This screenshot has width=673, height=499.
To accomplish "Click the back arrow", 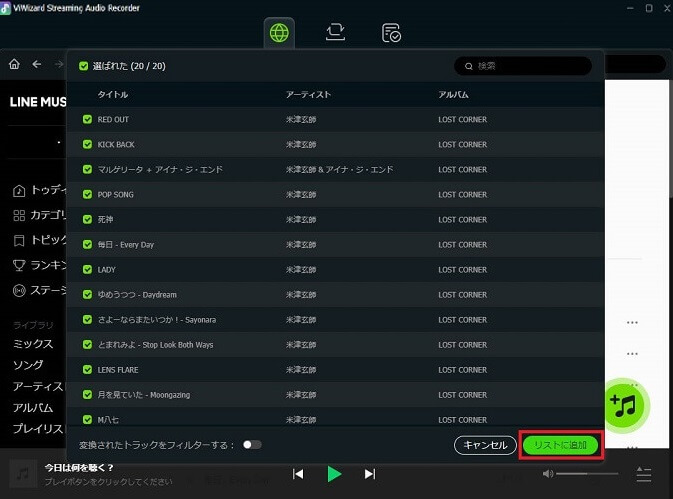I will (37, 64).
